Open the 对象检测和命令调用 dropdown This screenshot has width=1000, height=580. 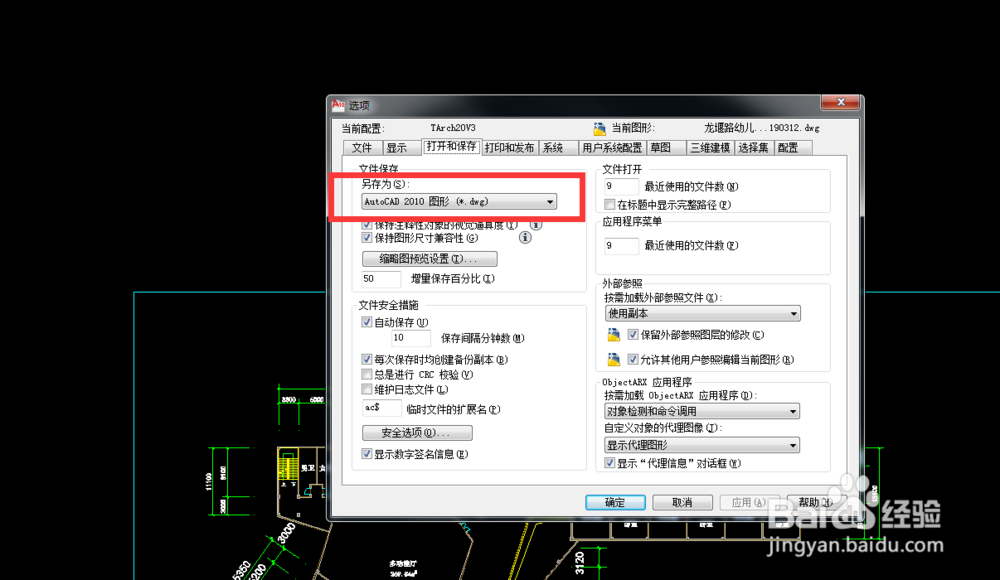[x=702, y=411]
